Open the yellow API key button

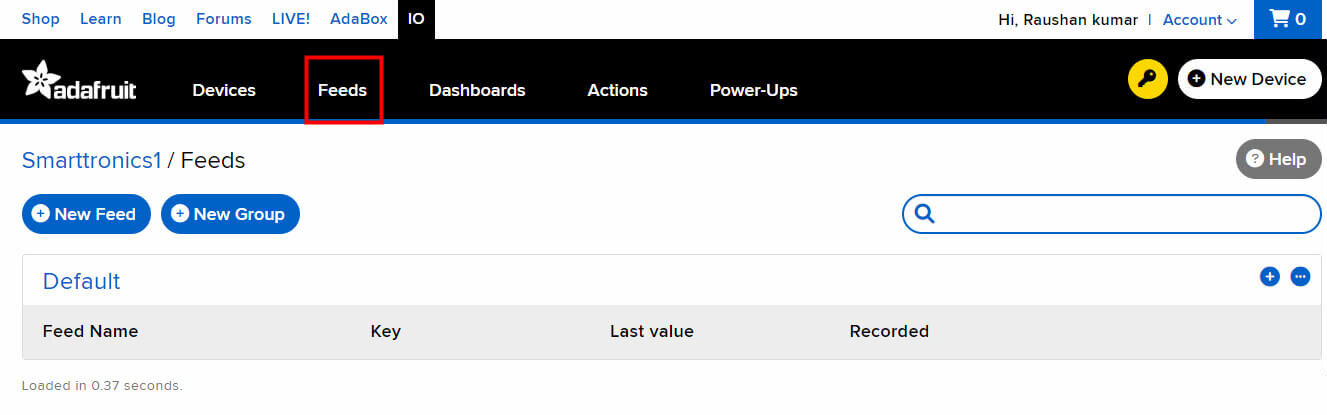(1147, 79)
